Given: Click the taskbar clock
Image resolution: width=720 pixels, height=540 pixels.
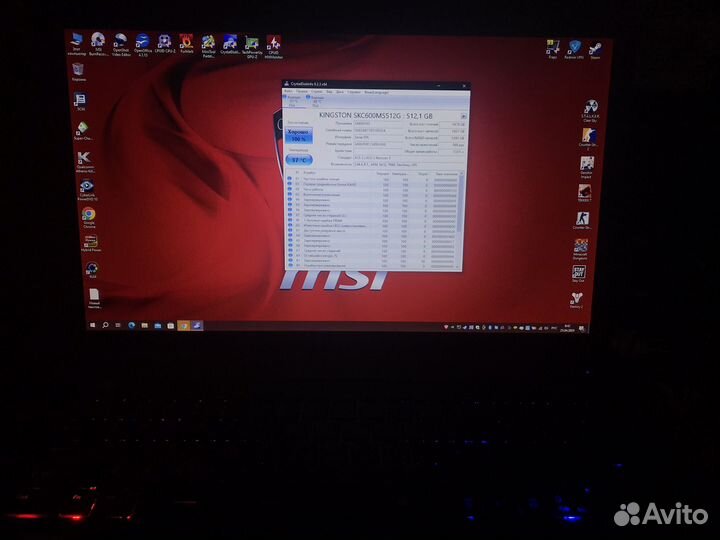Looking at the screenshot, I should 568,328.
